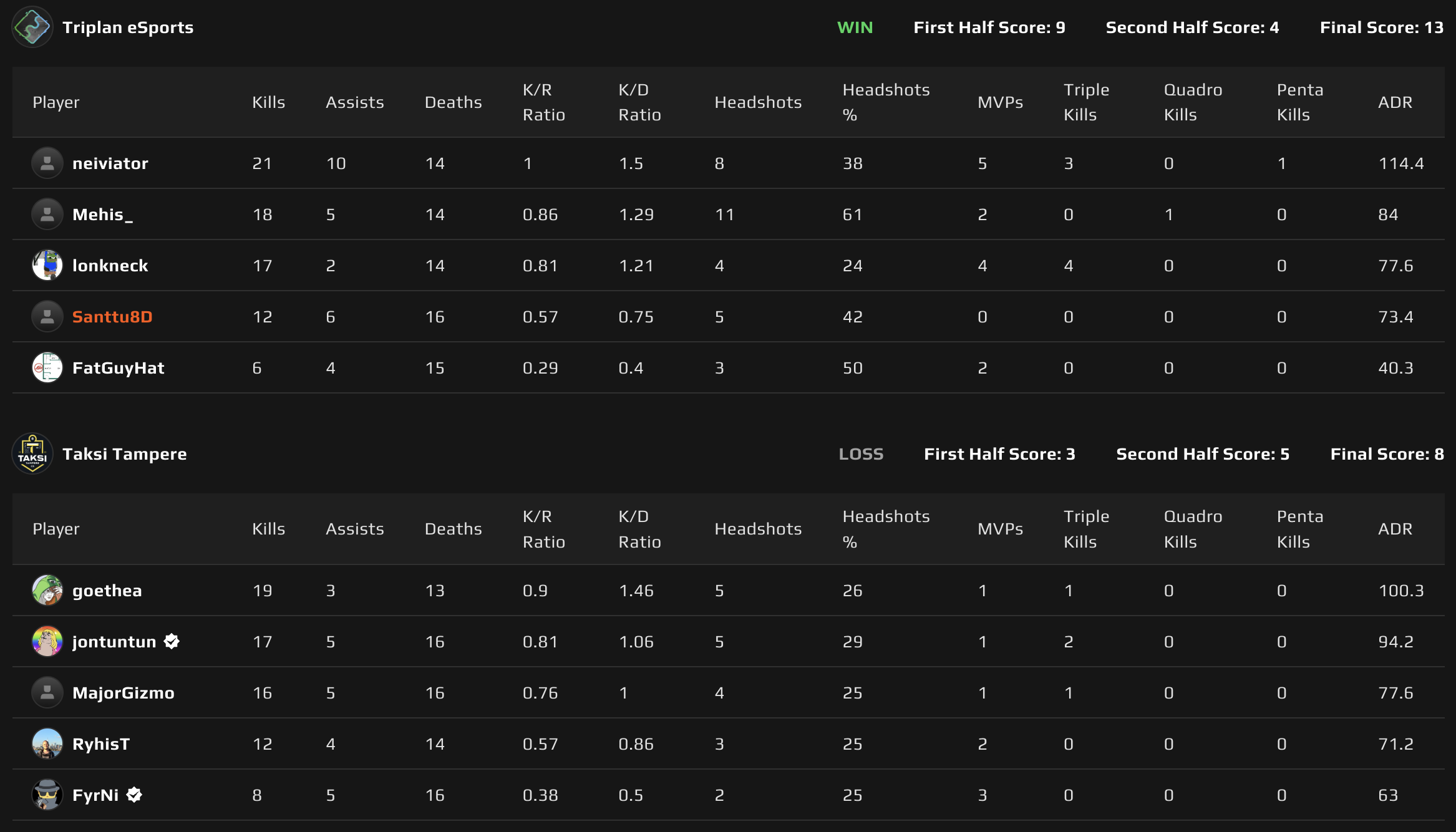The image size is (1456, 832).
Task: Click the green WIN label
Action: 855,27
